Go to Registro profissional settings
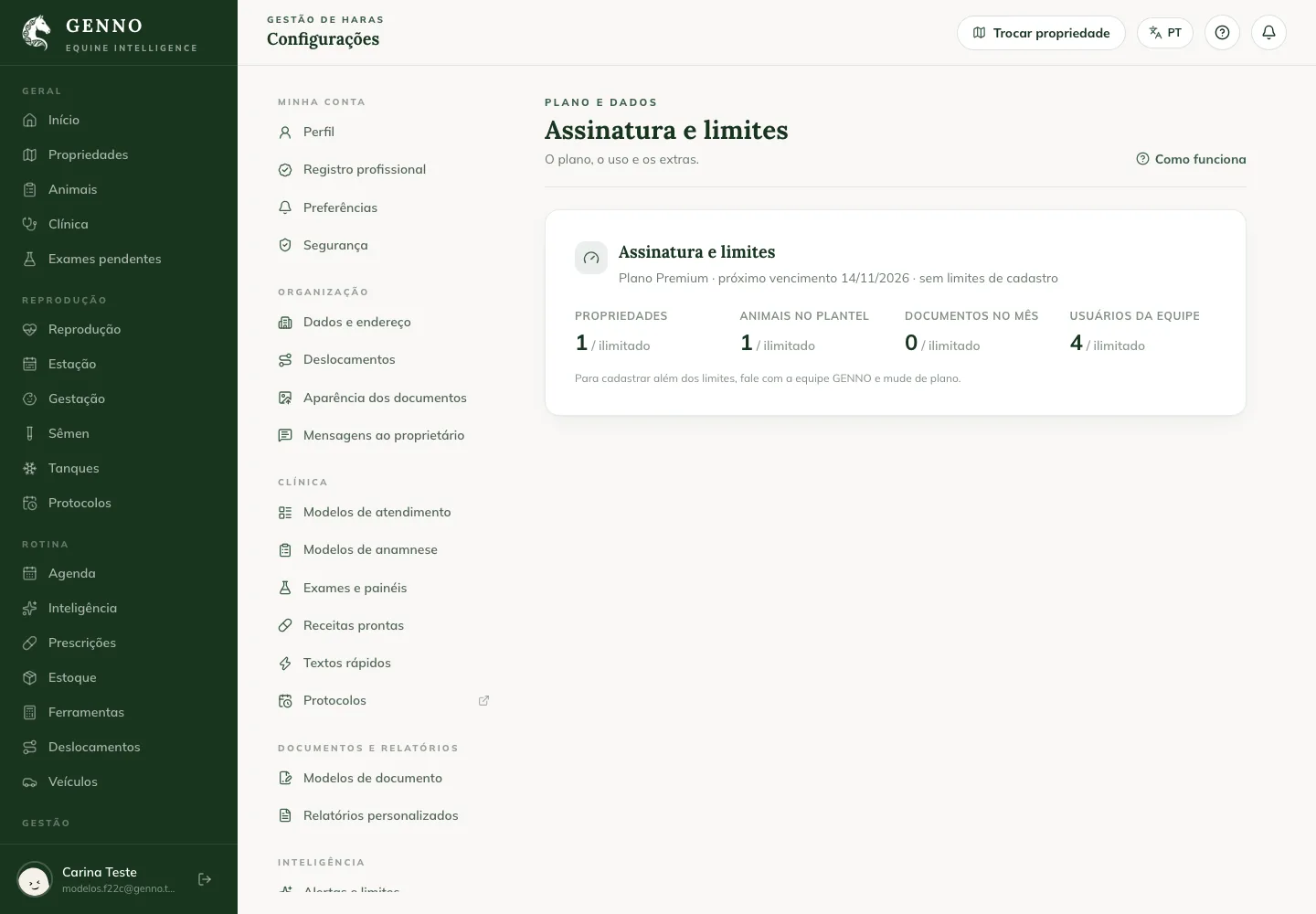 tap(384, 169)
